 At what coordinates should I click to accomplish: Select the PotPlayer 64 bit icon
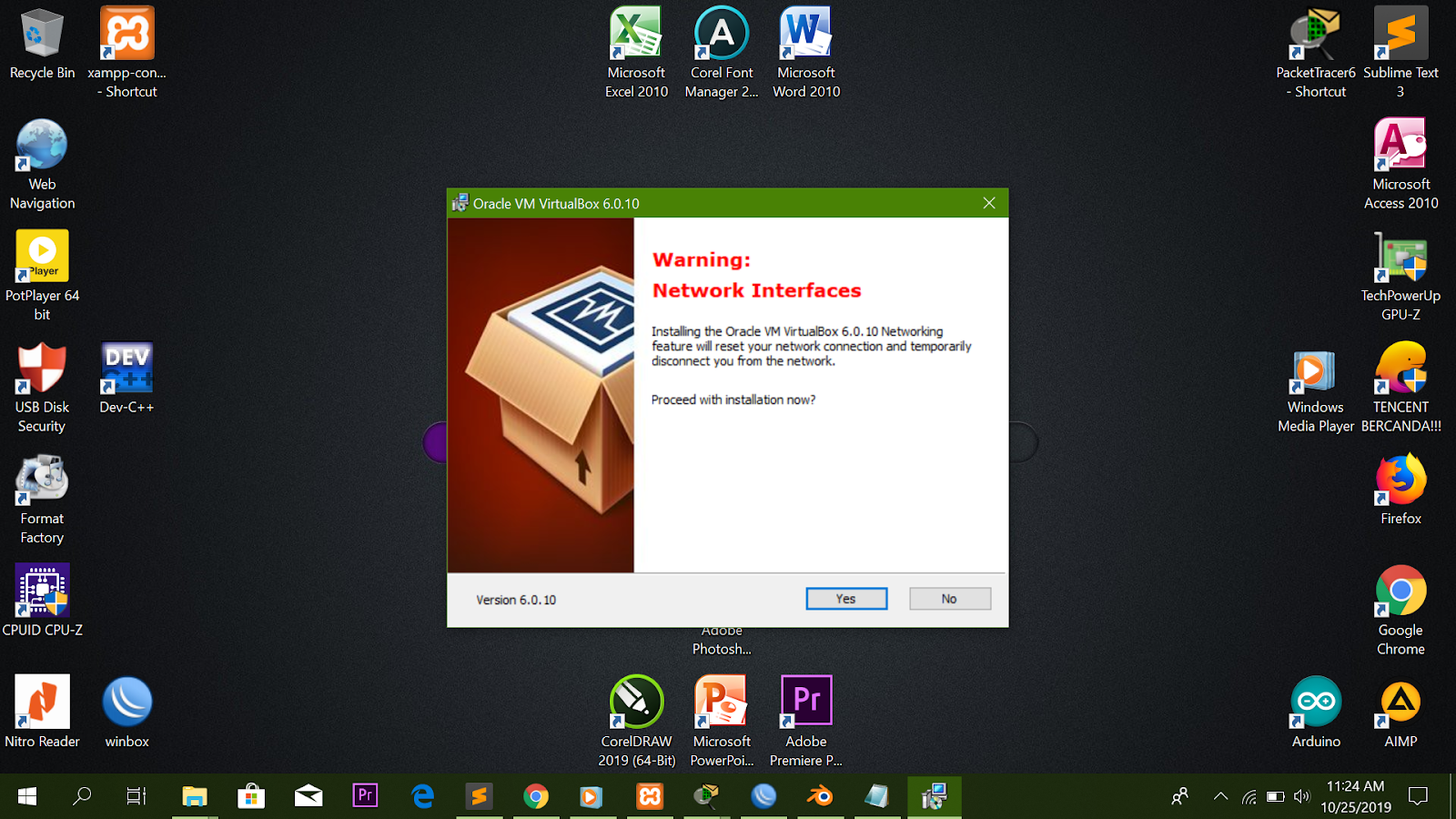click(42, 276)
